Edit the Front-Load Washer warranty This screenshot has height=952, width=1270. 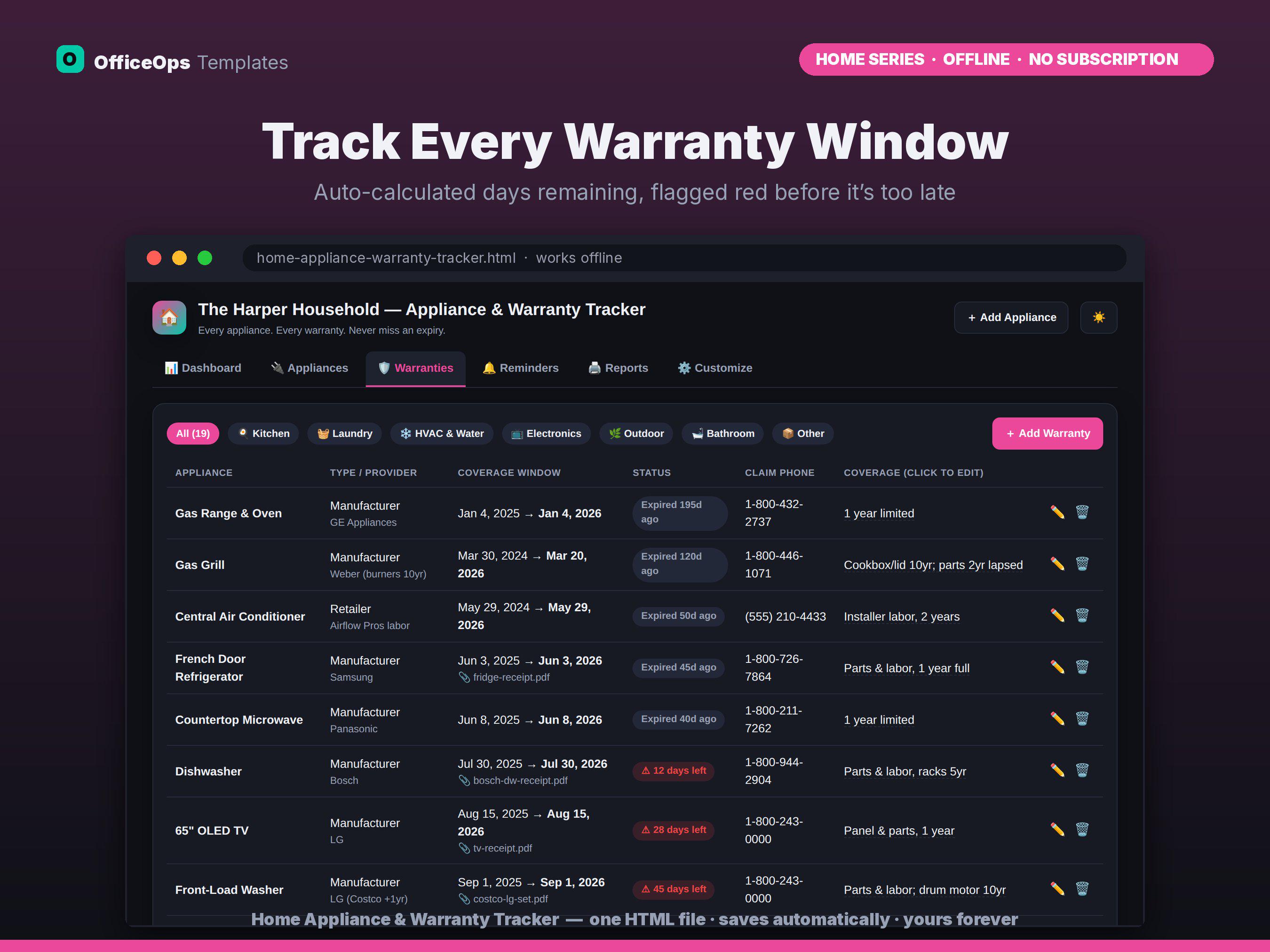coord(1057,889)
